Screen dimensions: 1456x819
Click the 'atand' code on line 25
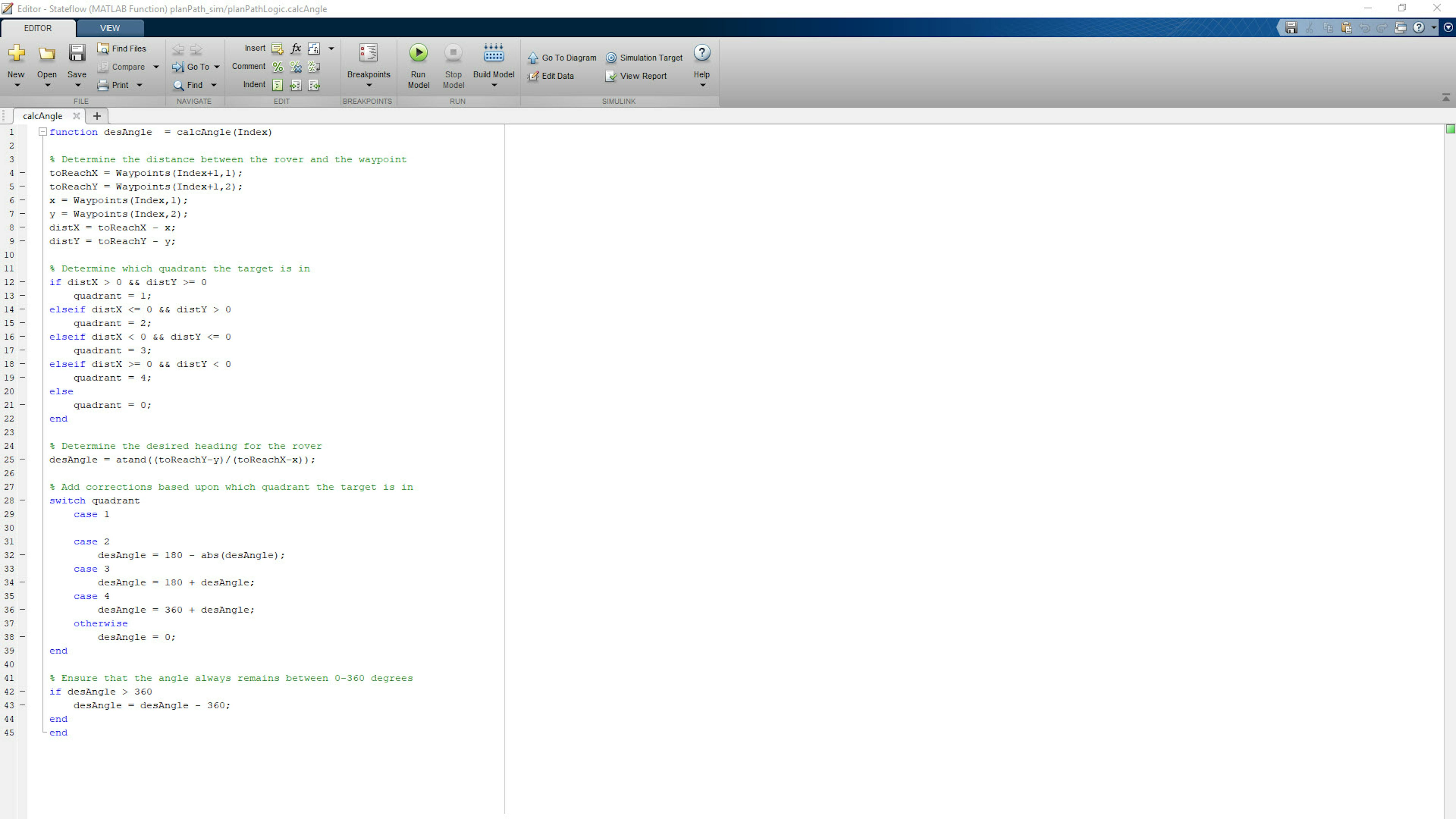point(131,460)
